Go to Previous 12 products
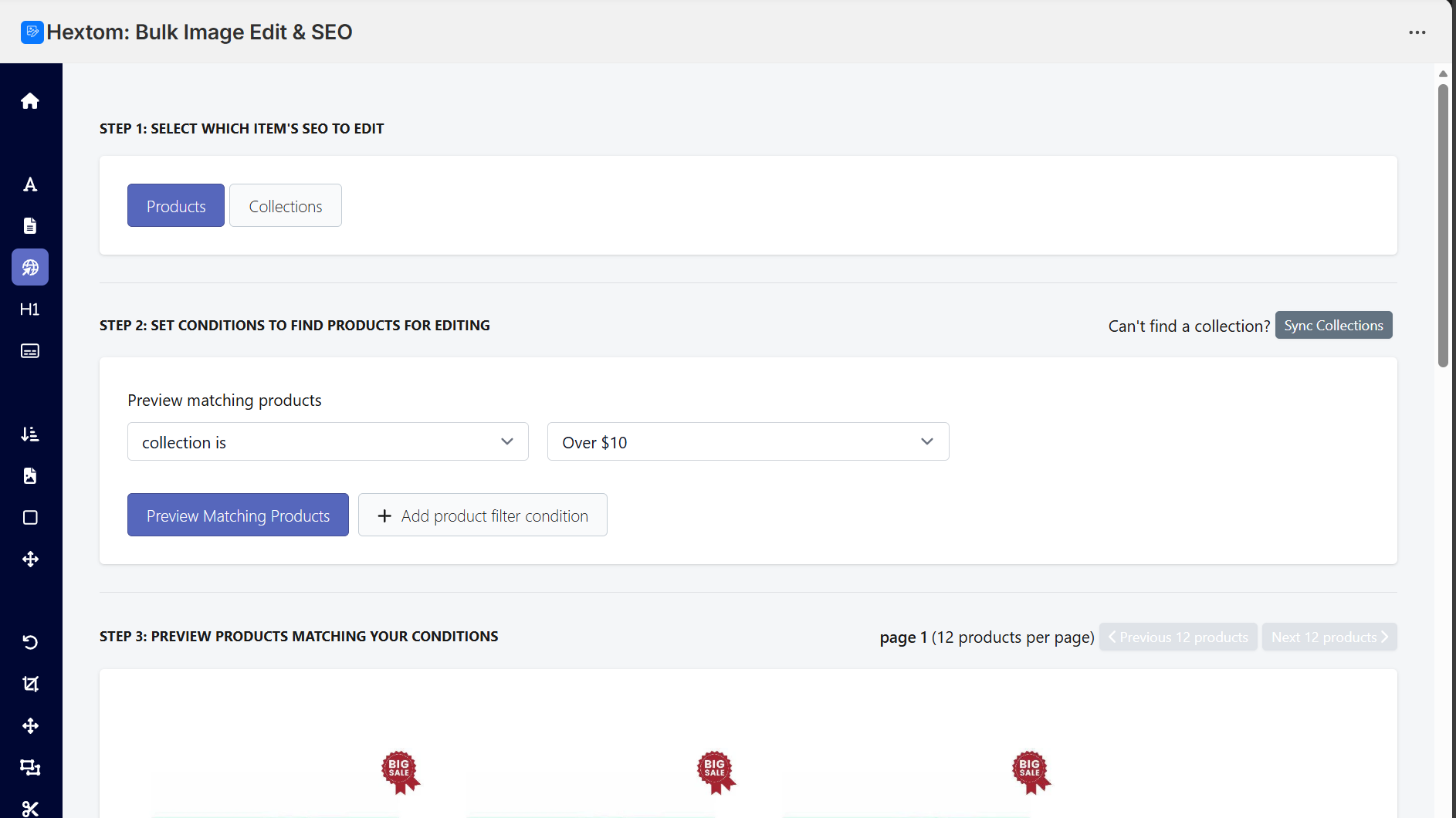The width and height of the screenshot is (1456, 818). pos(1178,637)
